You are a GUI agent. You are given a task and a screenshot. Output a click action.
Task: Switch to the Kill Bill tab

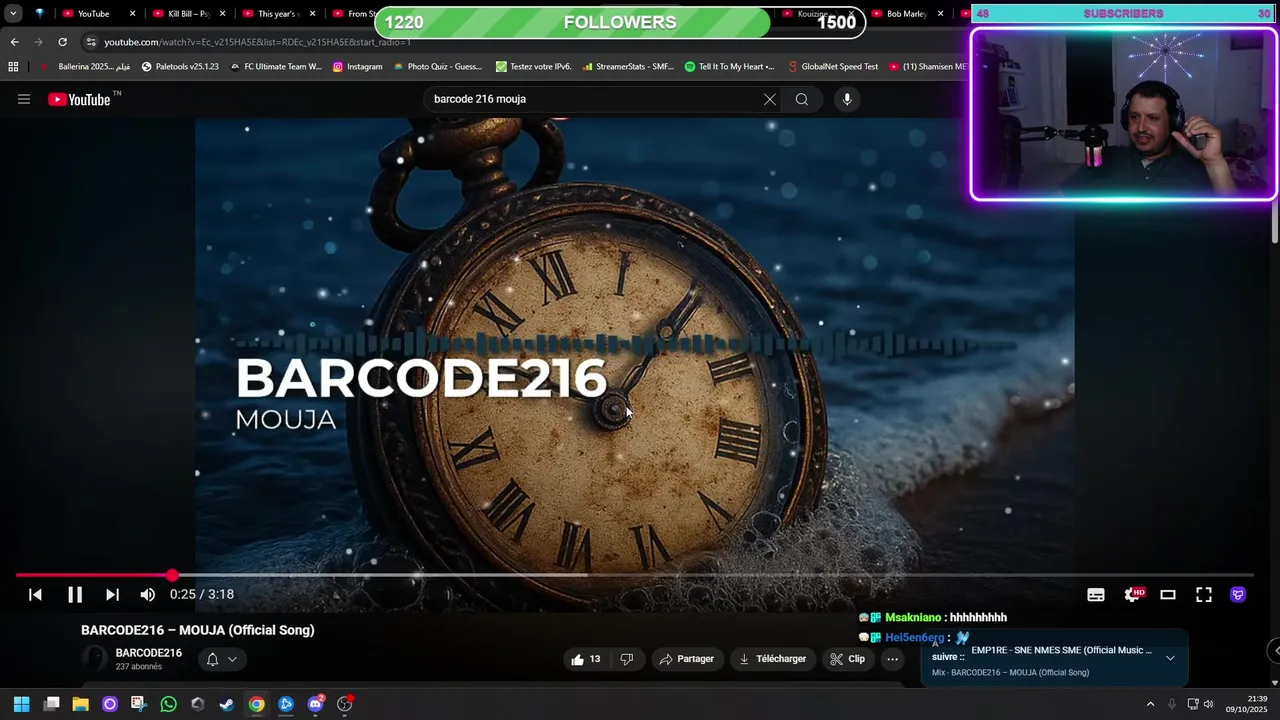tap(187, 14)
